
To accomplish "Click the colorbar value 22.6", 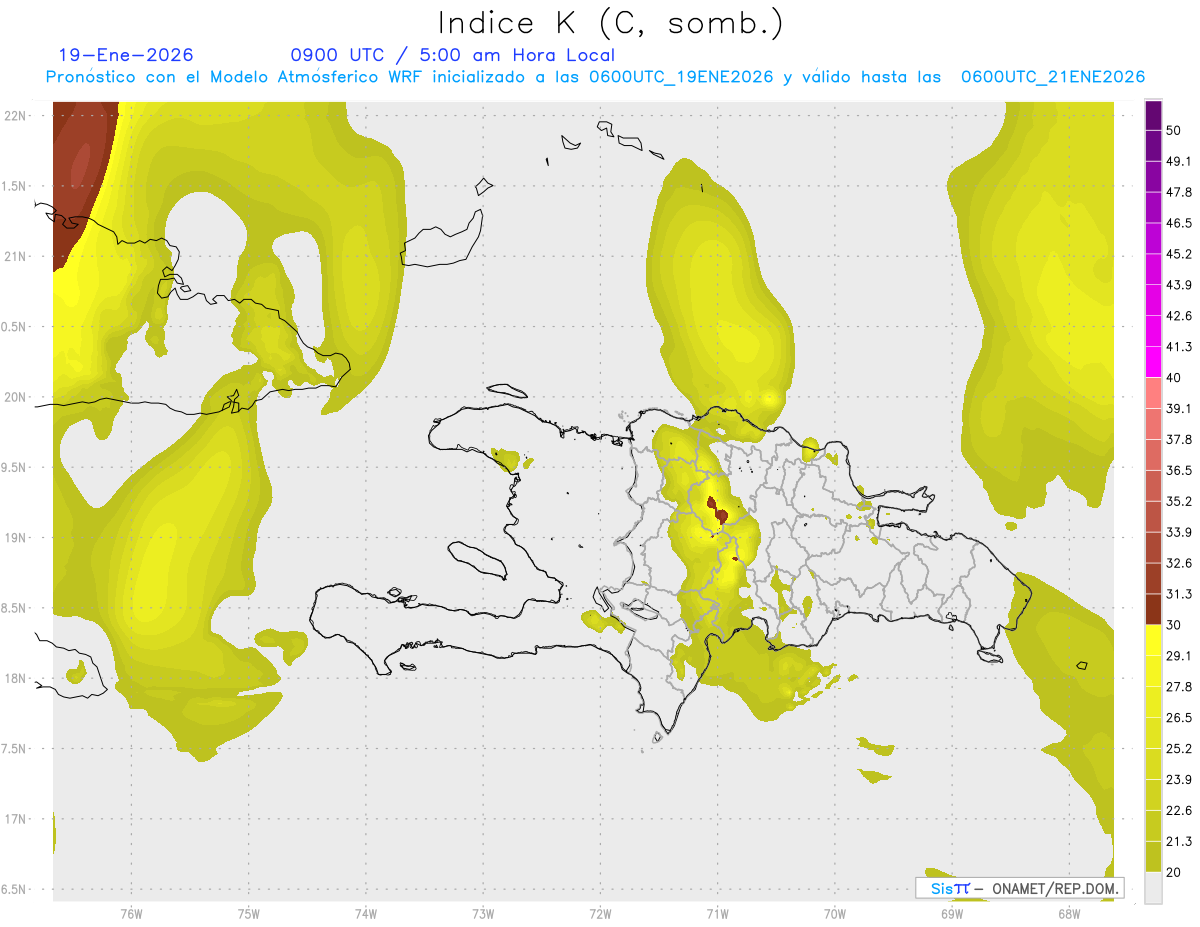I will 1179,810.
